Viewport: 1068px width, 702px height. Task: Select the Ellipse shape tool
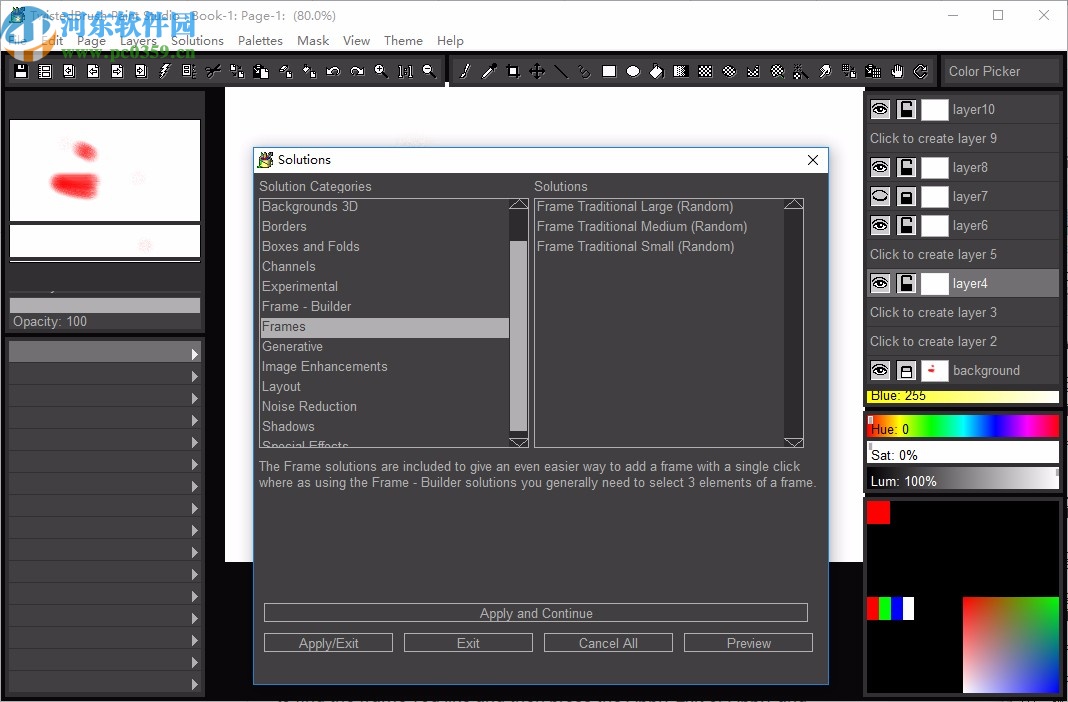point(633,71)
